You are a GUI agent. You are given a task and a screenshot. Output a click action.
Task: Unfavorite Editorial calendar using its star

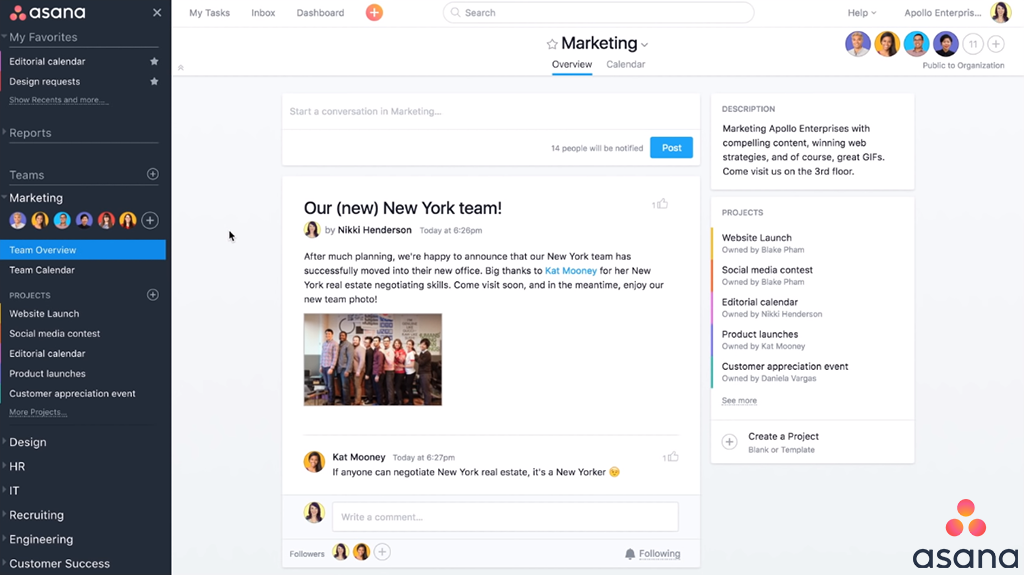tap(154, 62)
